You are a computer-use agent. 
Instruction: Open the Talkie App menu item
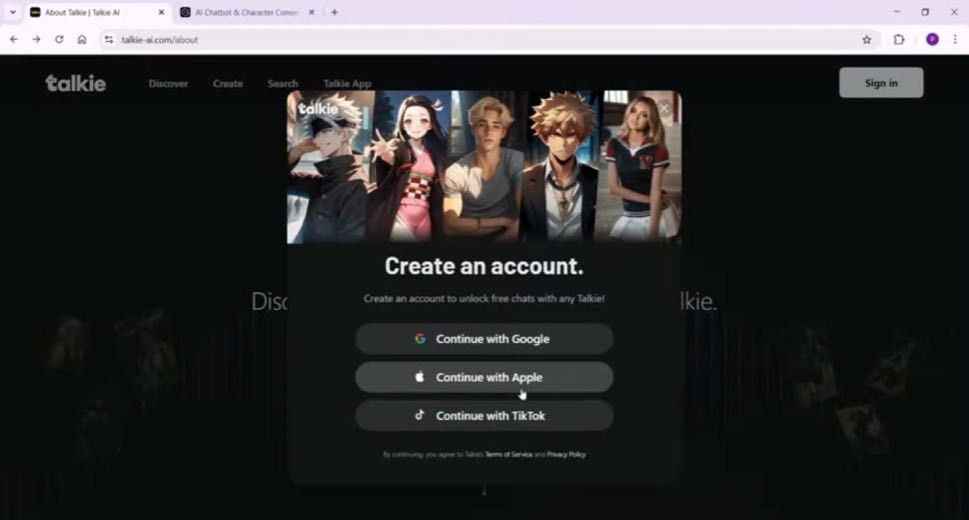[347, 83]
